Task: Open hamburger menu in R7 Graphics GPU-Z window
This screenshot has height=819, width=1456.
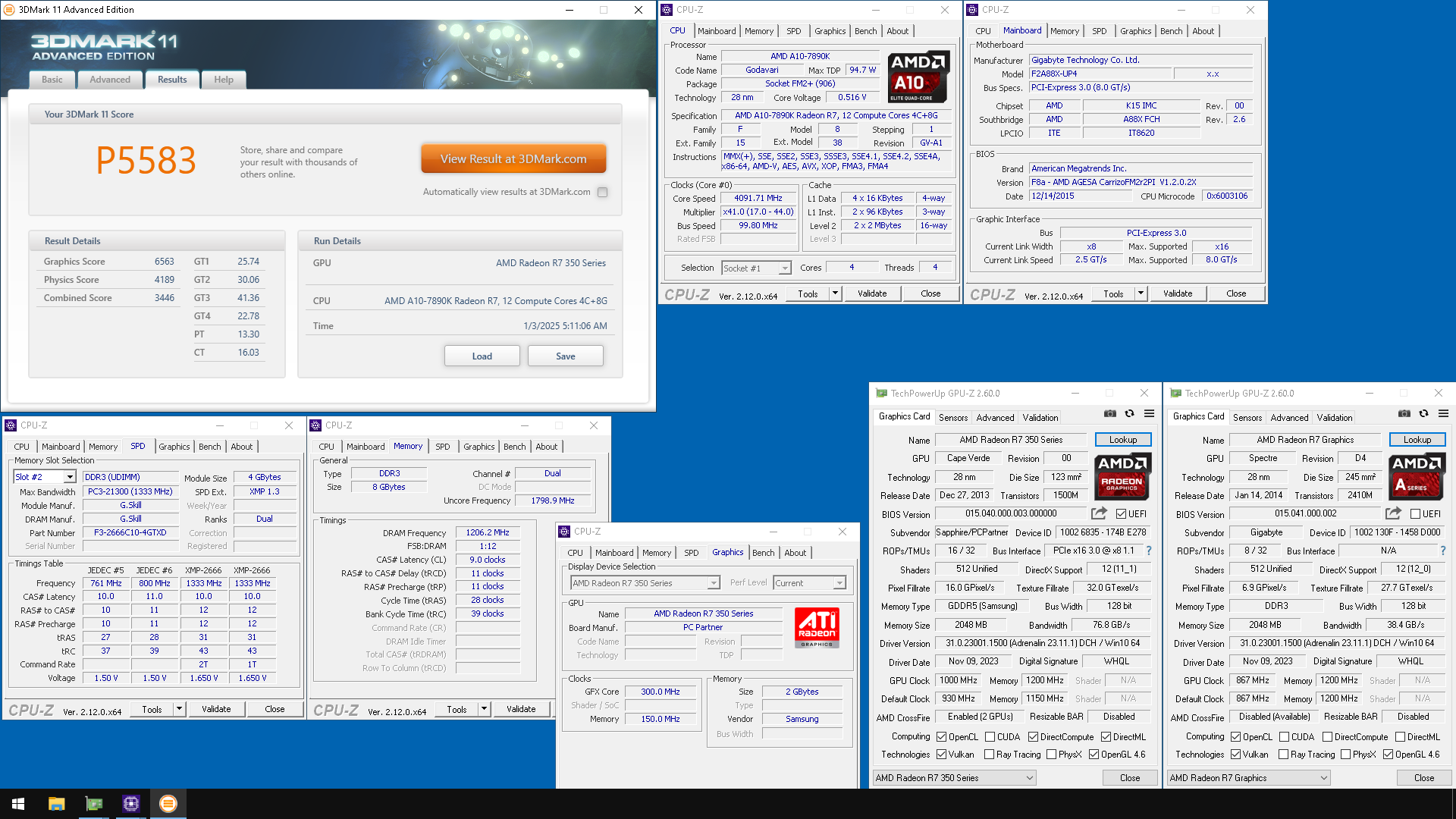Action: [x=1443, y=413]
